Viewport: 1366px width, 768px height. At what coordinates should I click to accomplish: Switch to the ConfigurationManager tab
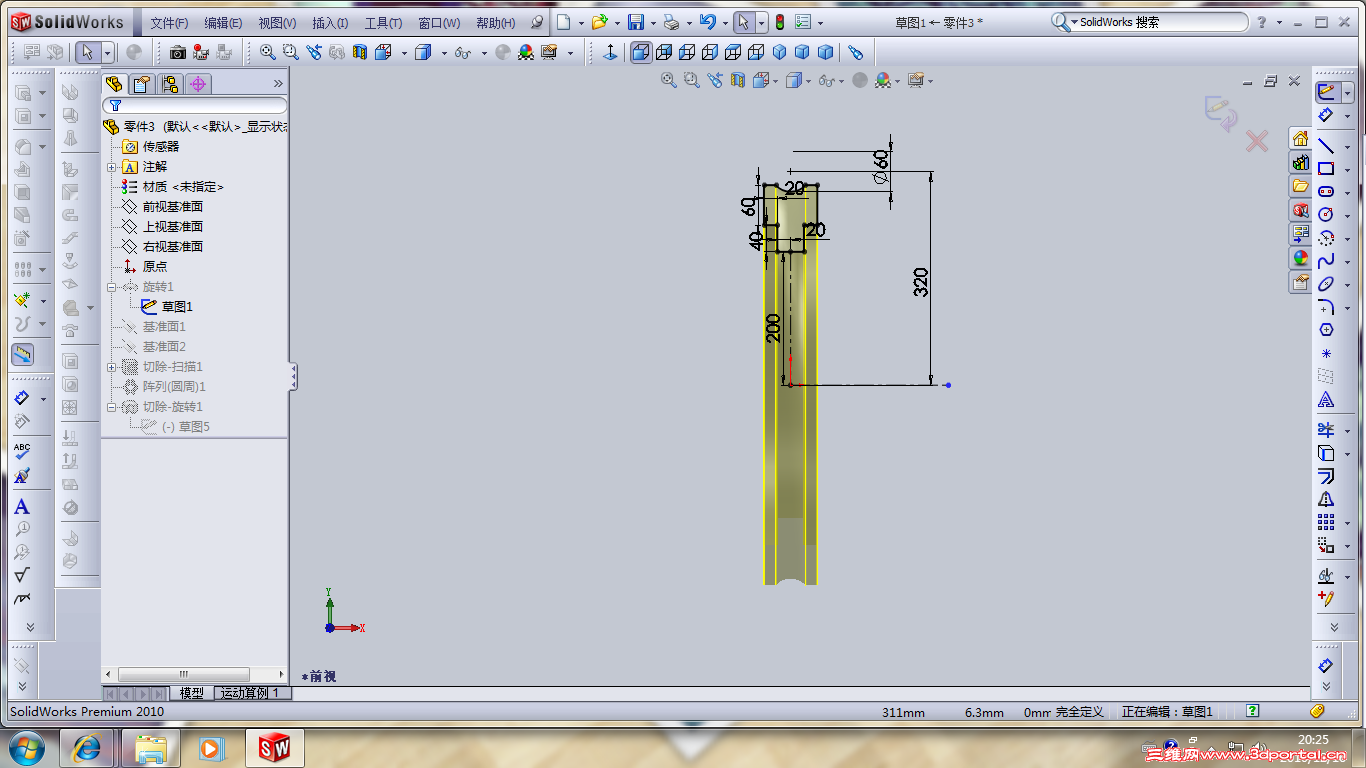pos(170,84)
